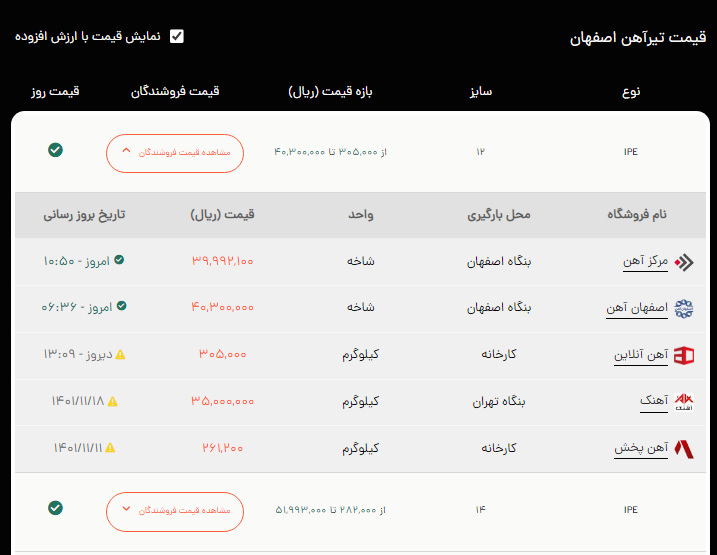Click the price range for IPE ۱۴

click(330, 510)
